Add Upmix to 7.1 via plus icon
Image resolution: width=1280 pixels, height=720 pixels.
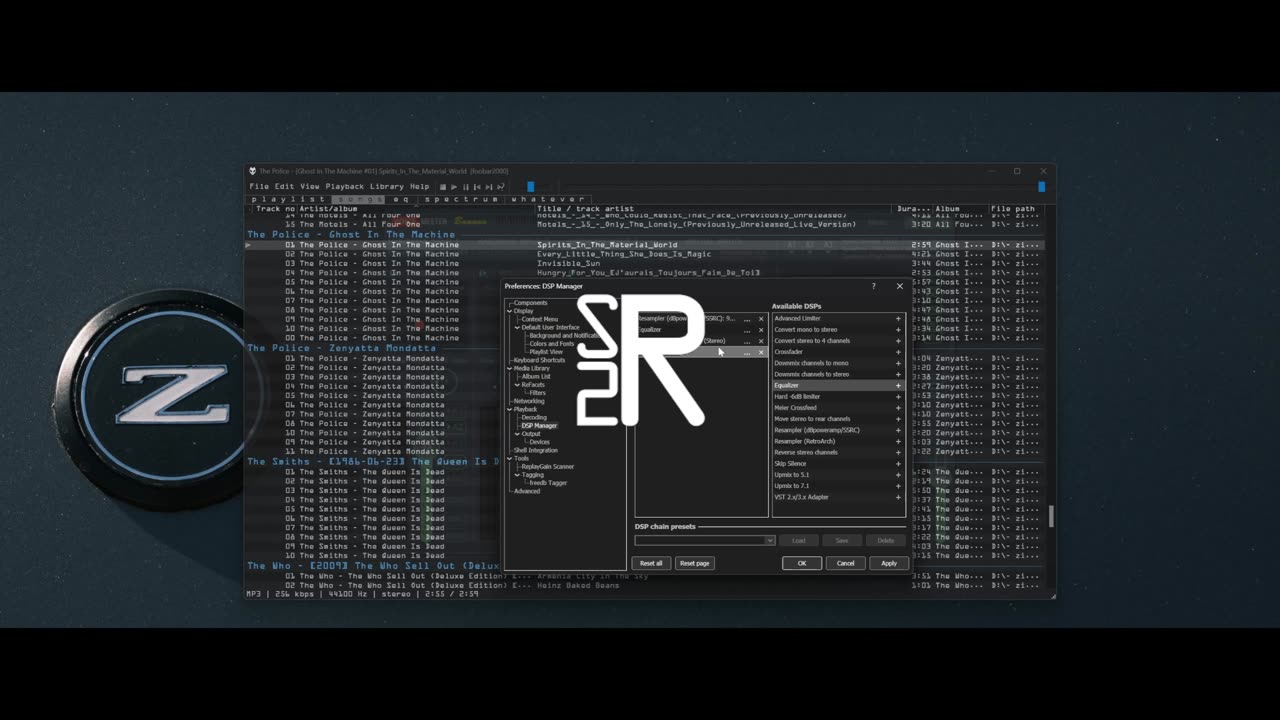(x=898, y=486)
